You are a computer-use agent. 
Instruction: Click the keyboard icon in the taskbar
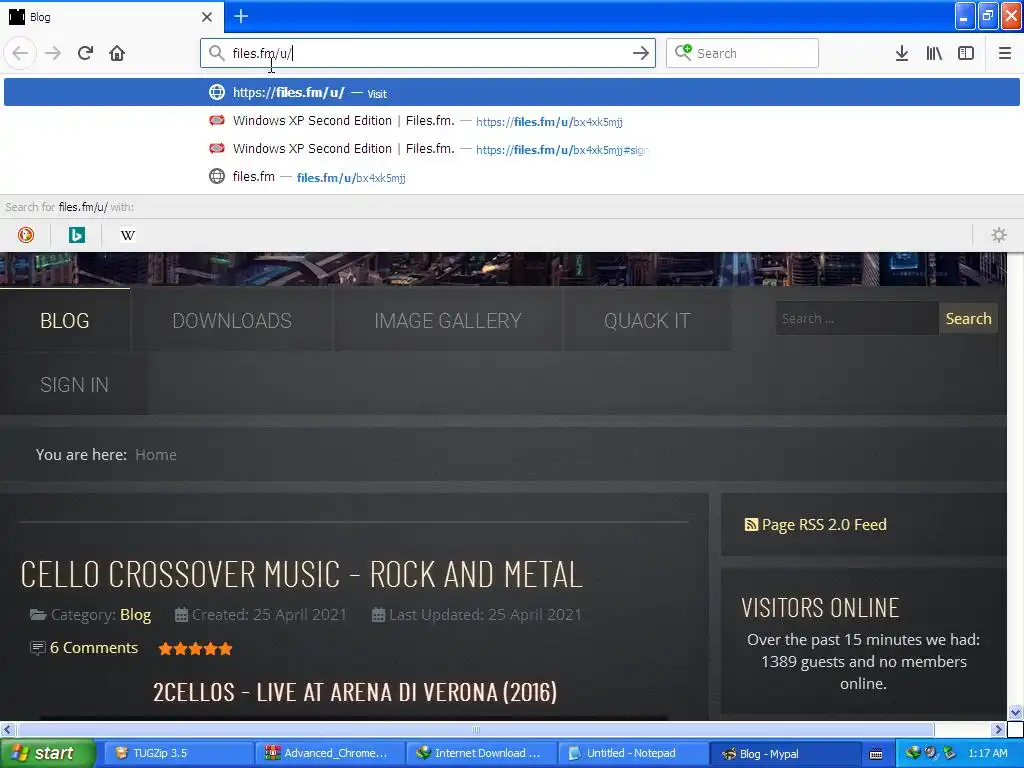click(876, 754)
